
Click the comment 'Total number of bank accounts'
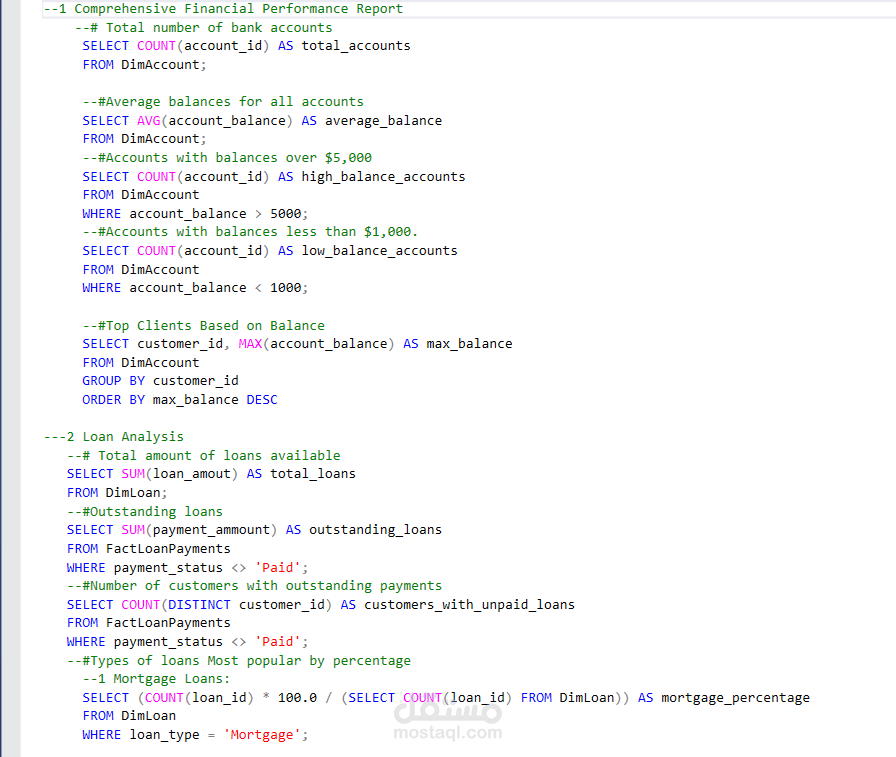coord(219,27)
